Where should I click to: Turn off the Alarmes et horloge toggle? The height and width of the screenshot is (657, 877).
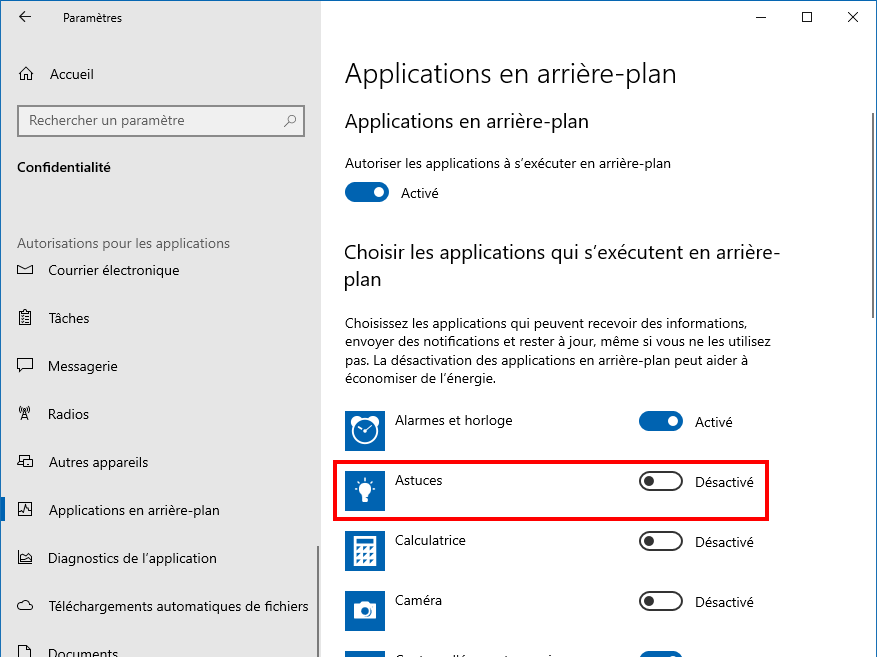click(660, 422)
